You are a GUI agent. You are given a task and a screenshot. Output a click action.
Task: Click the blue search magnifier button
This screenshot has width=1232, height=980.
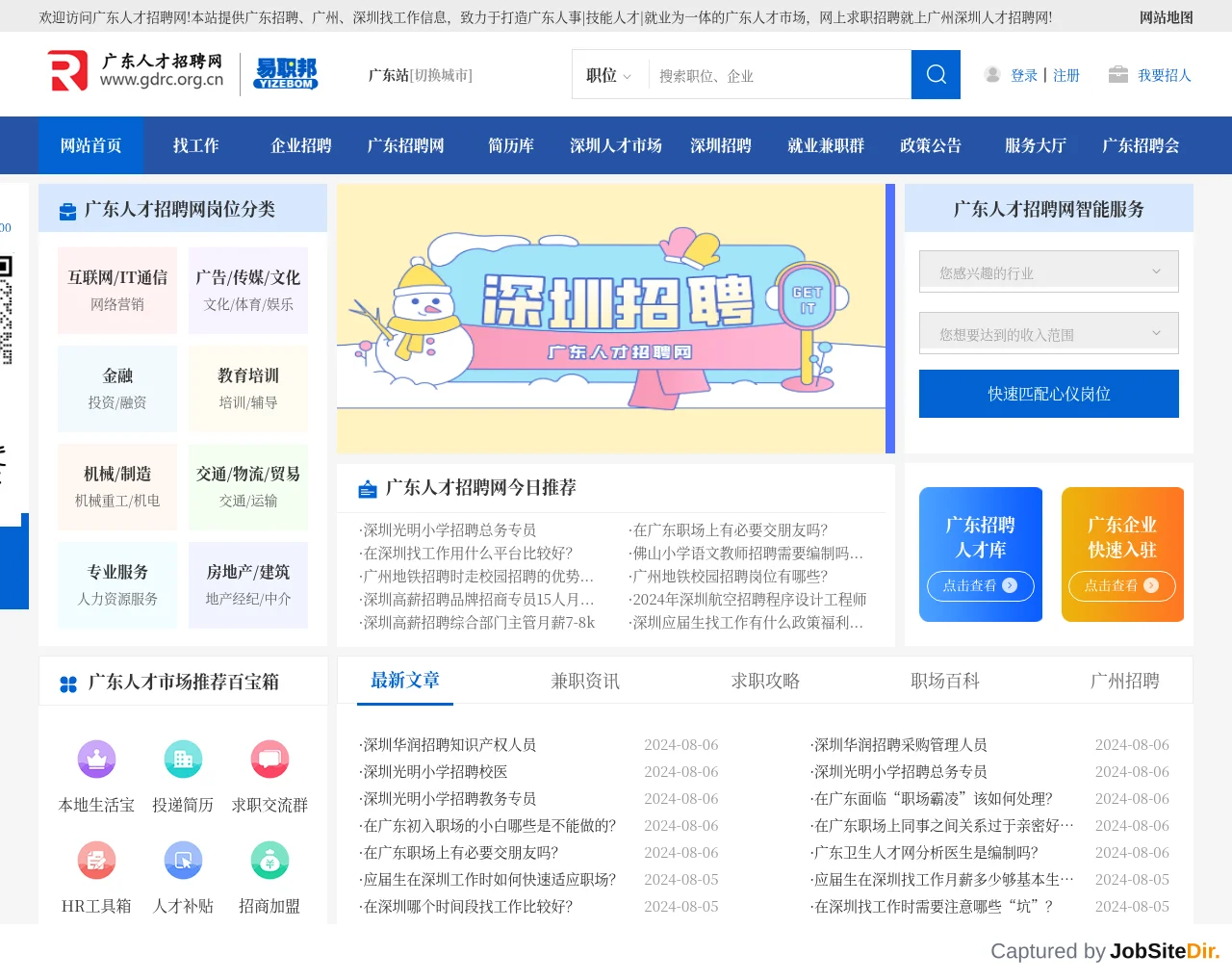point(936,74)
